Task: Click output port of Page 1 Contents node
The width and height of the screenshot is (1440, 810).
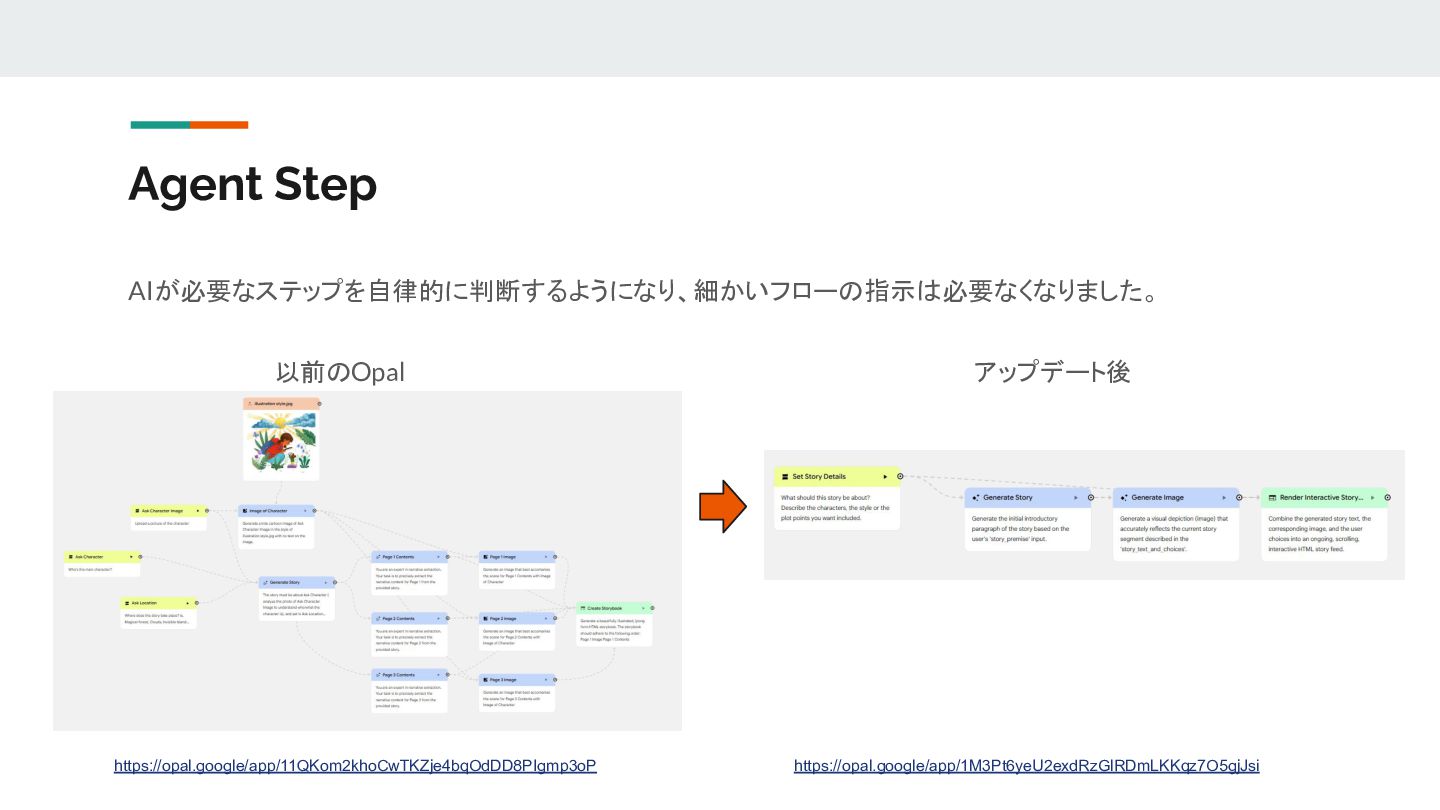Action: pyautogui.click(x=448, y=557)
